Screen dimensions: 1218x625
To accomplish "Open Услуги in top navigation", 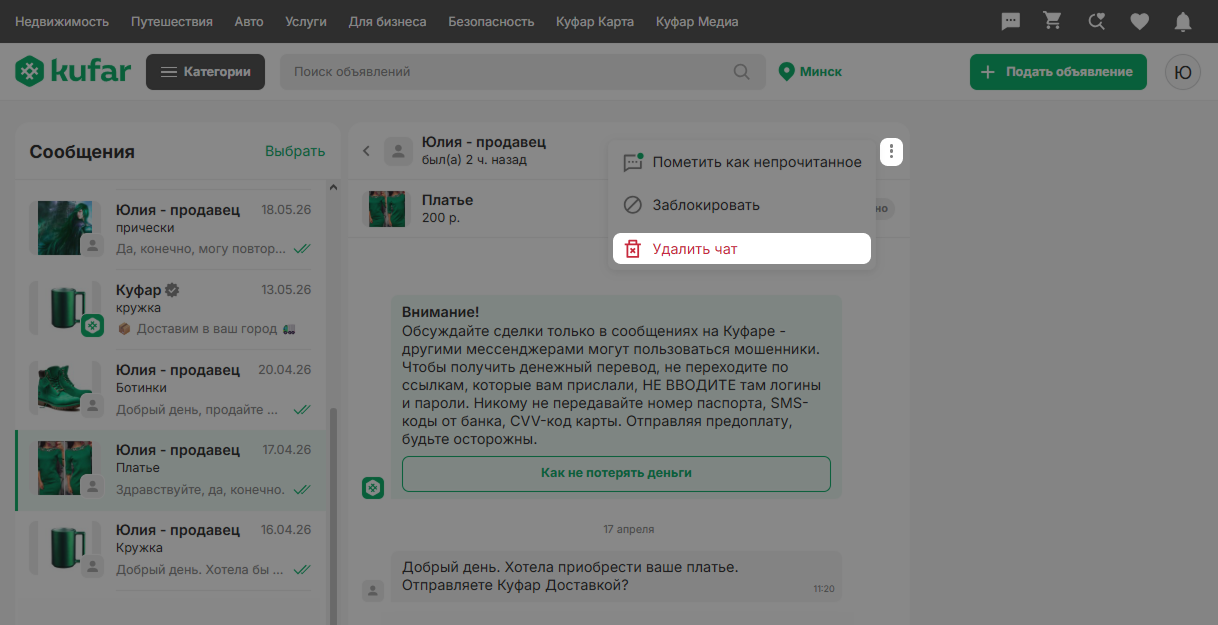I will click(307, 21).
